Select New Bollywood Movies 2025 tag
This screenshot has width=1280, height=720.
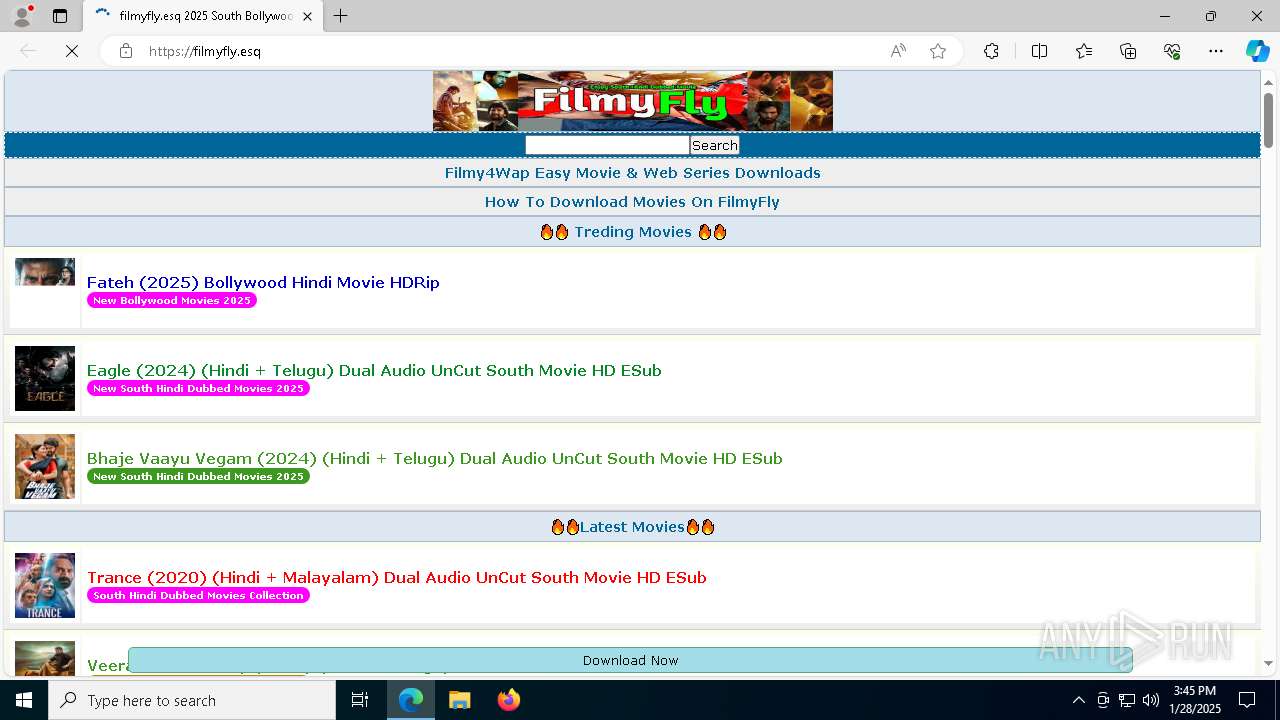pyautogui.click(x=172, y=301)
